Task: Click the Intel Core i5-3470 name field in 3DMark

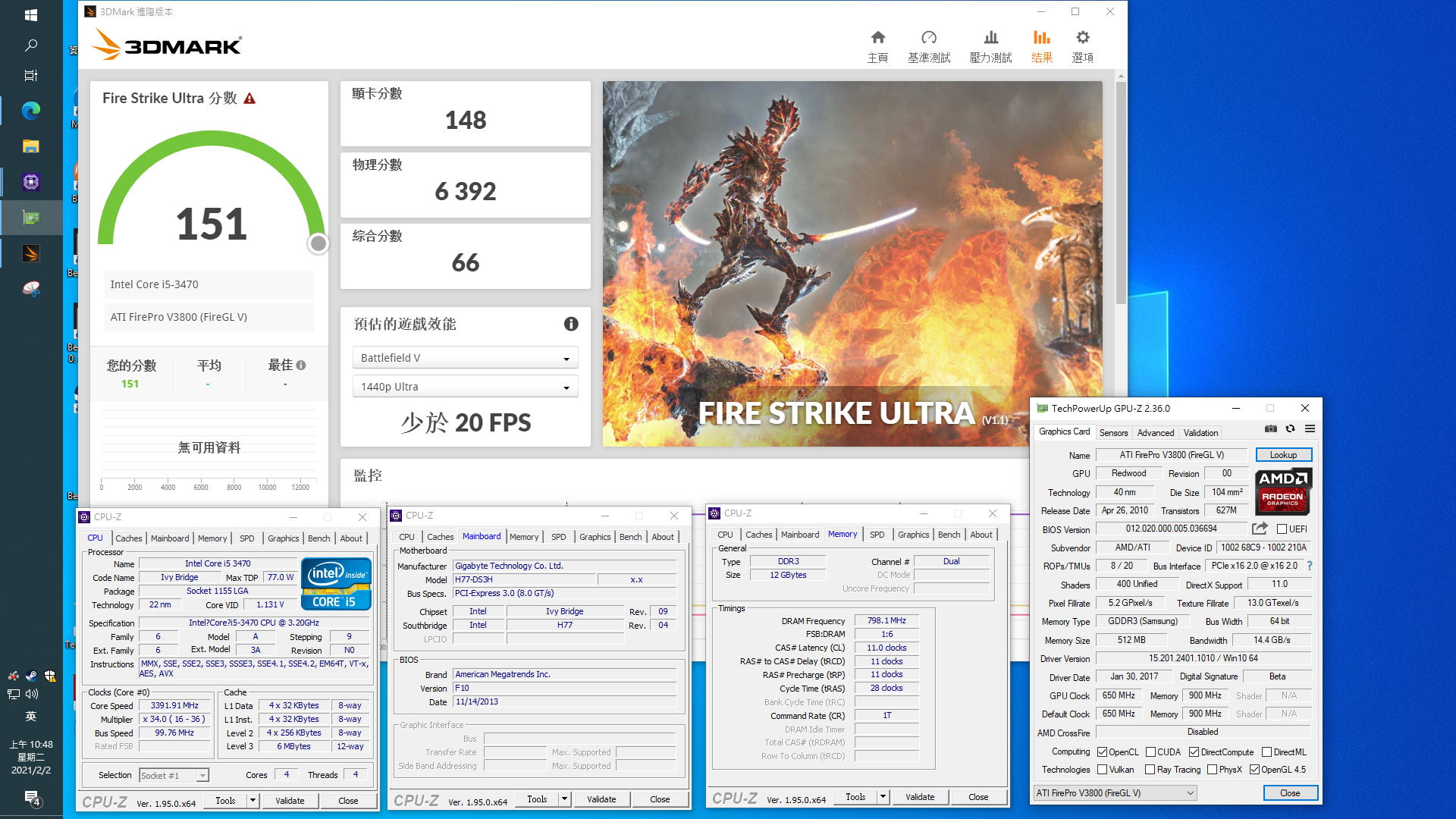Action: pos(209,284)
